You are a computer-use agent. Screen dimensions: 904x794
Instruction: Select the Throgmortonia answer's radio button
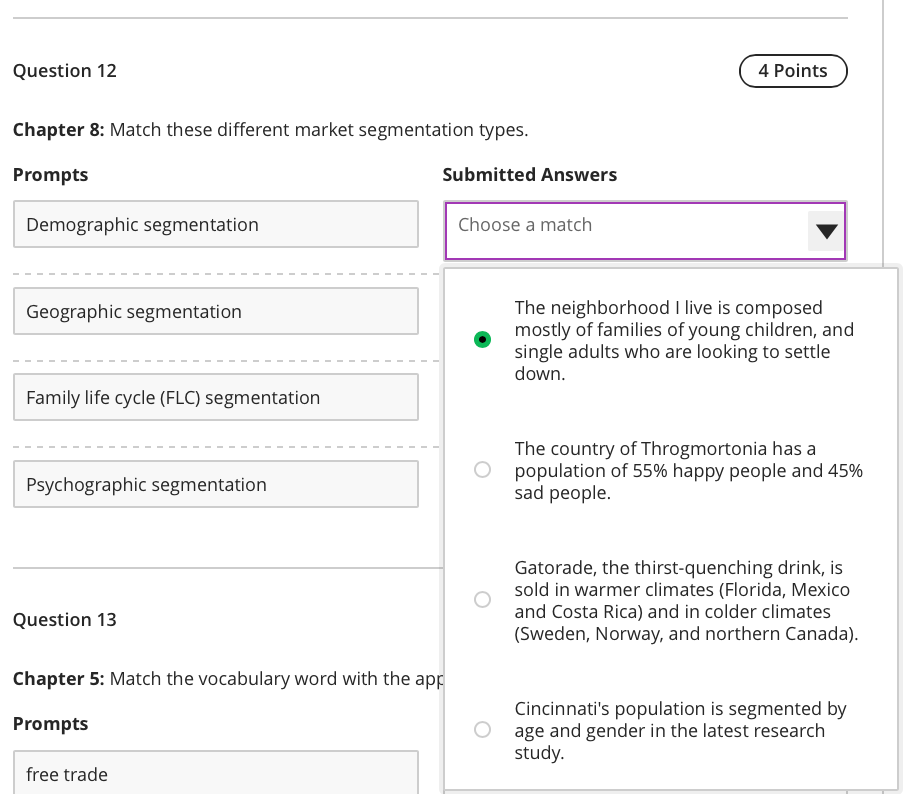(482, 469)
